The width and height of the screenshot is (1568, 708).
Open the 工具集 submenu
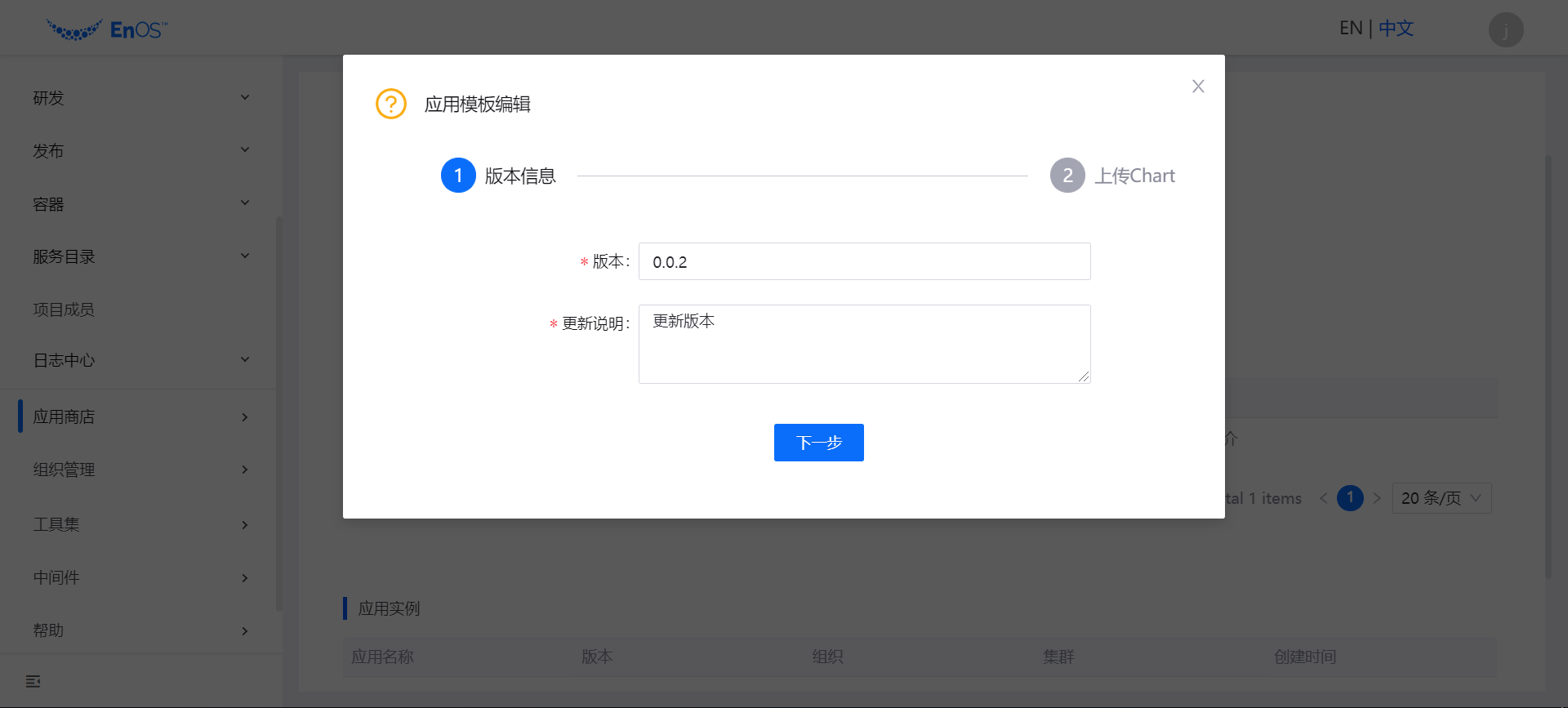141,524
